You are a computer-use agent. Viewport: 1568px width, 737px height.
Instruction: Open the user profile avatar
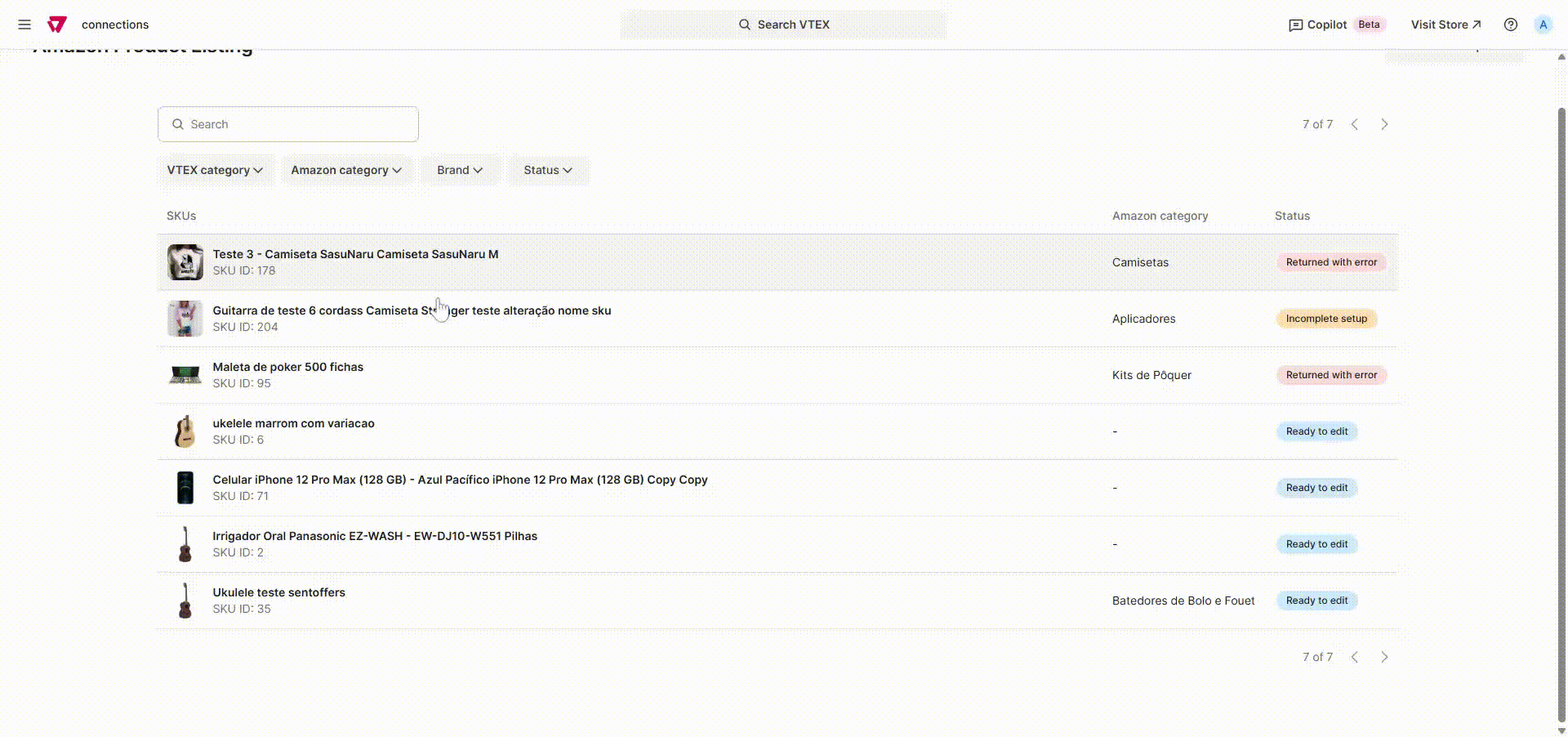pyautogui.click(x=1543, y=25)
